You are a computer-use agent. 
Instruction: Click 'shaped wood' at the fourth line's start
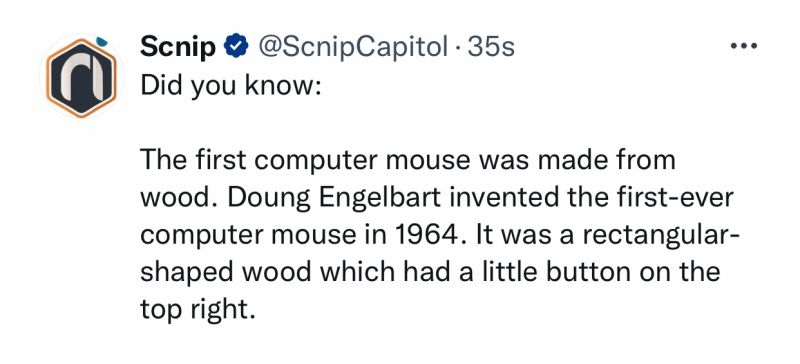click(226, 274)
